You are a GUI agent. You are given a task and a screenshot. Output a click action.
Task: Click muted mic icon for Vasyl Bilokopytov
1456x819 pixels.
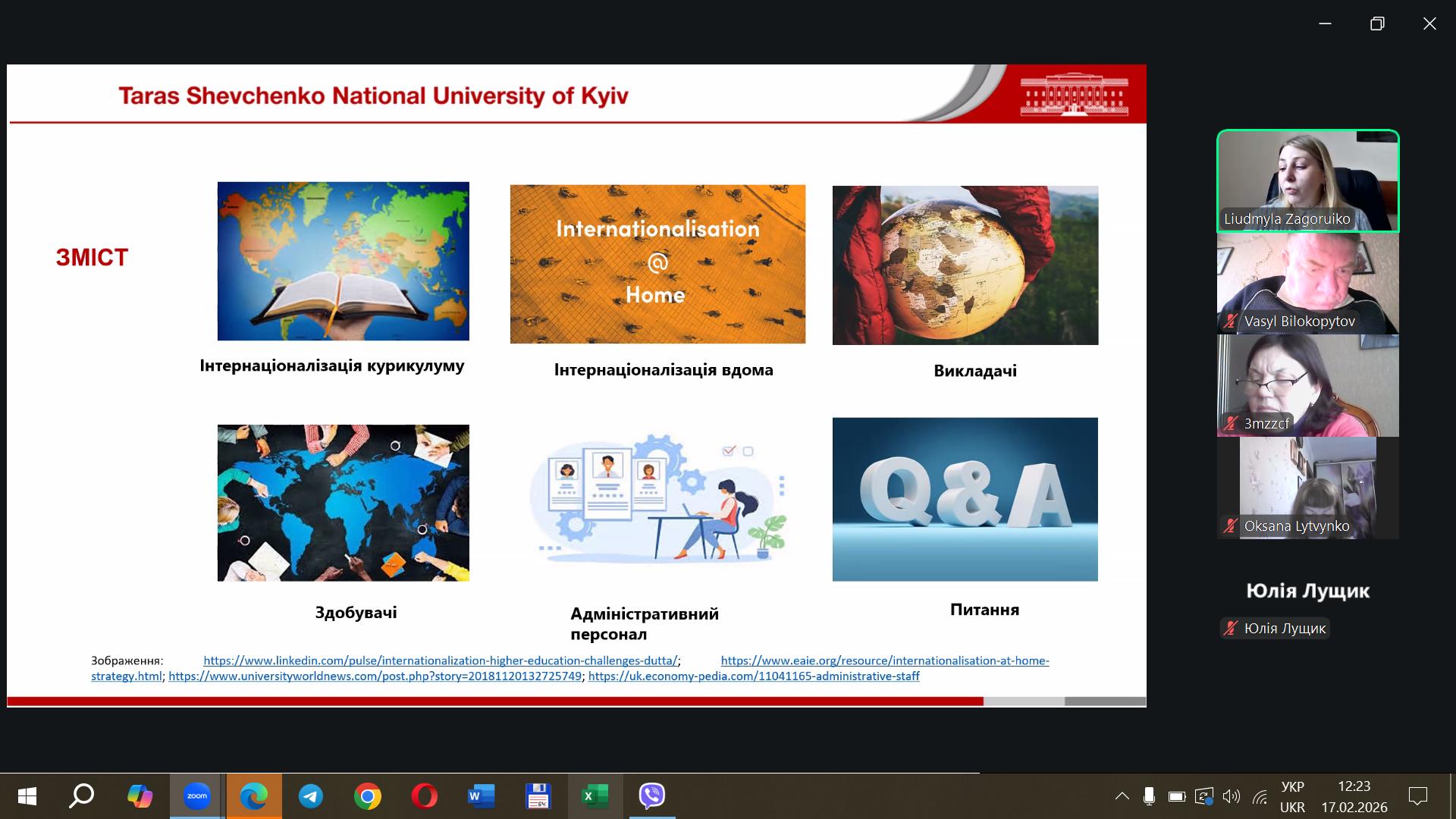tap(1230, 322)
